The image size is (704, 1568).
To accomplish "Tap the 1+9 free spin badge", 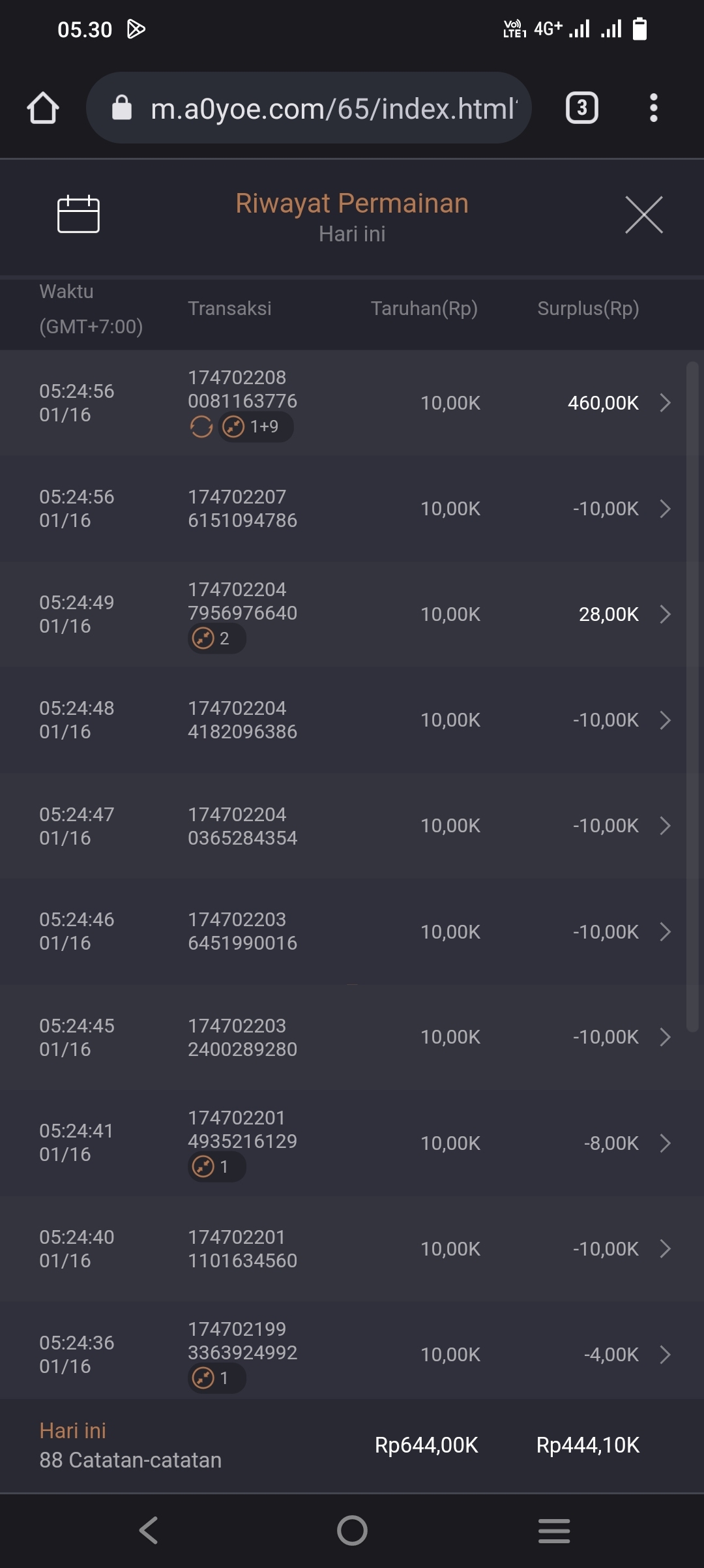I will pos(255,427).
